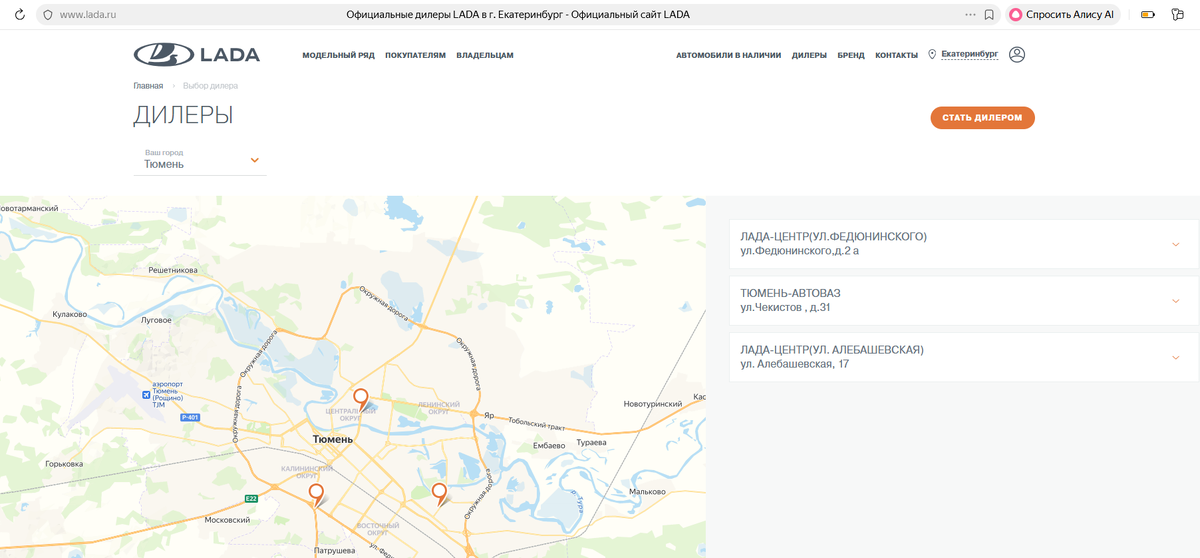Follow the Главная breadcrumb link
Image resolution: width=1200 pixels, height=558 pixels.
coord(148,86)
